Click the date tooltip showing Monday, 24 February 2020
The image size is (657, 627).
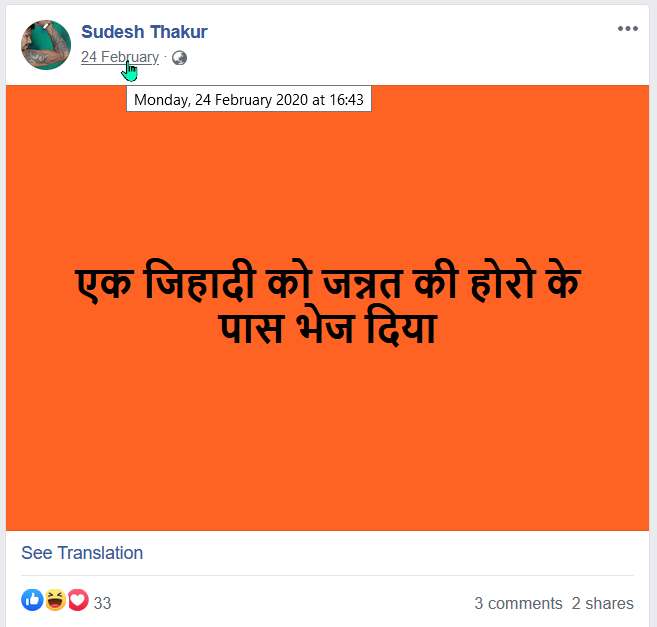point(248,99)
